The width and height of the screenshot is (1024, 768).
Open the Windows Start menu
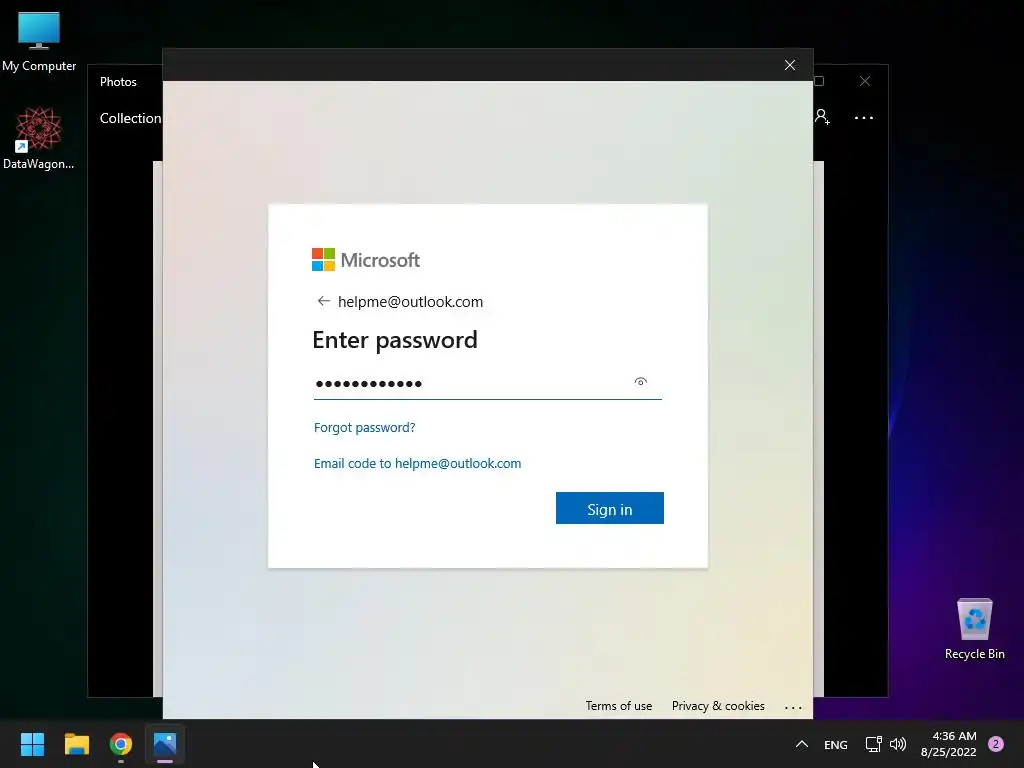tap(32, 744)
